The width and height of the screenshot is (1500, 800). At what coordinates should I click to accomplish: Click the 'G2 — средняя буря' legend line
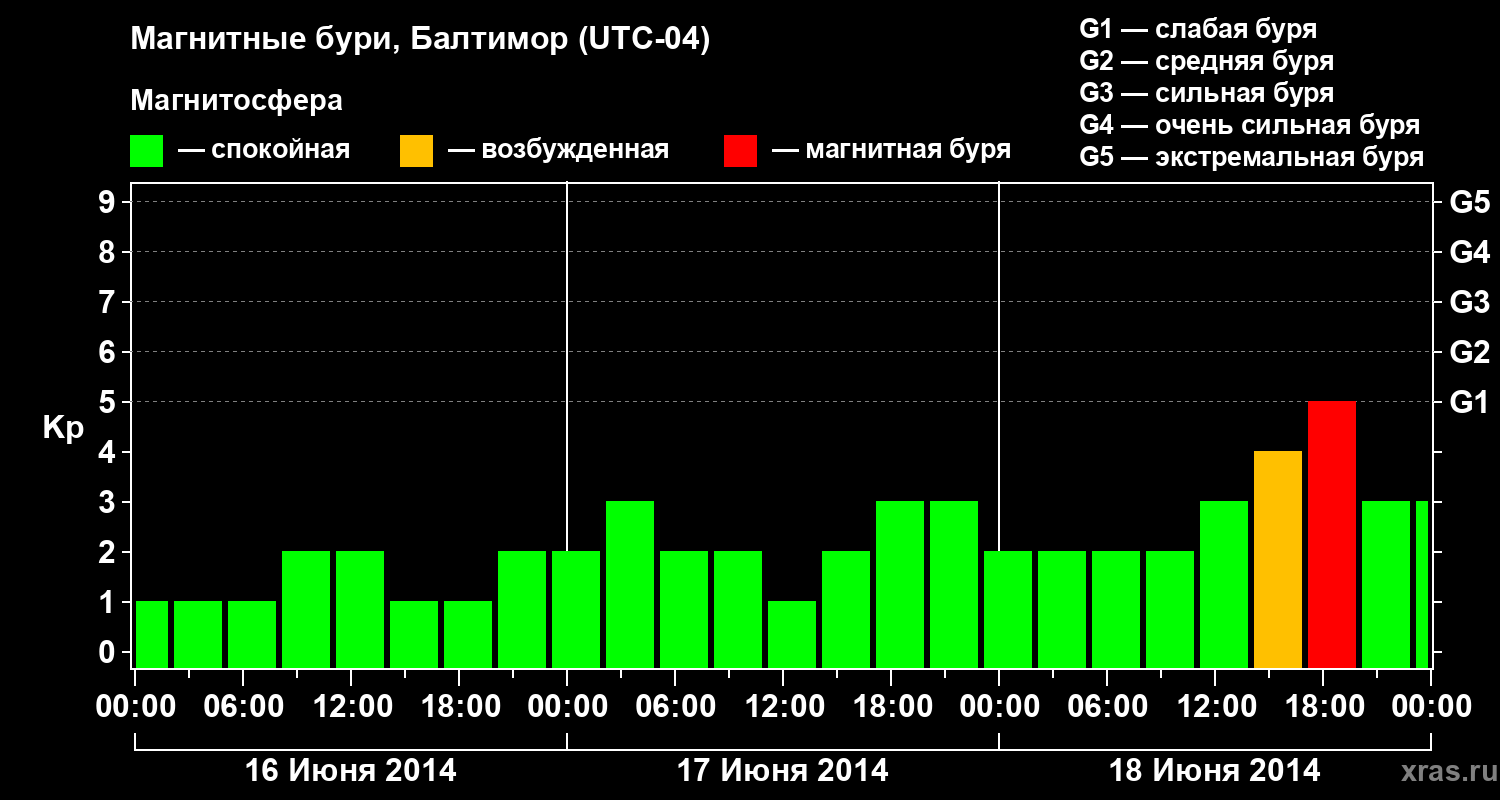click(1206, 61)
